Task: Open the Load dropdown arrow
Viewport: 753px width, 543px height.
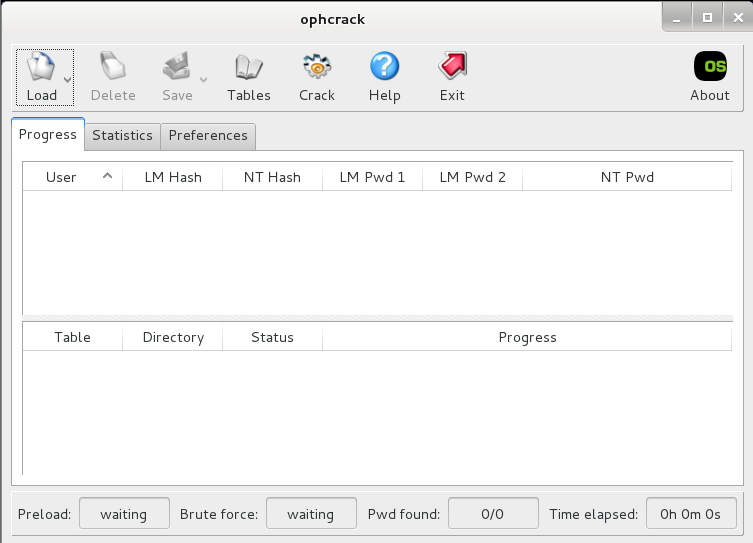Action: coord(67,80)
